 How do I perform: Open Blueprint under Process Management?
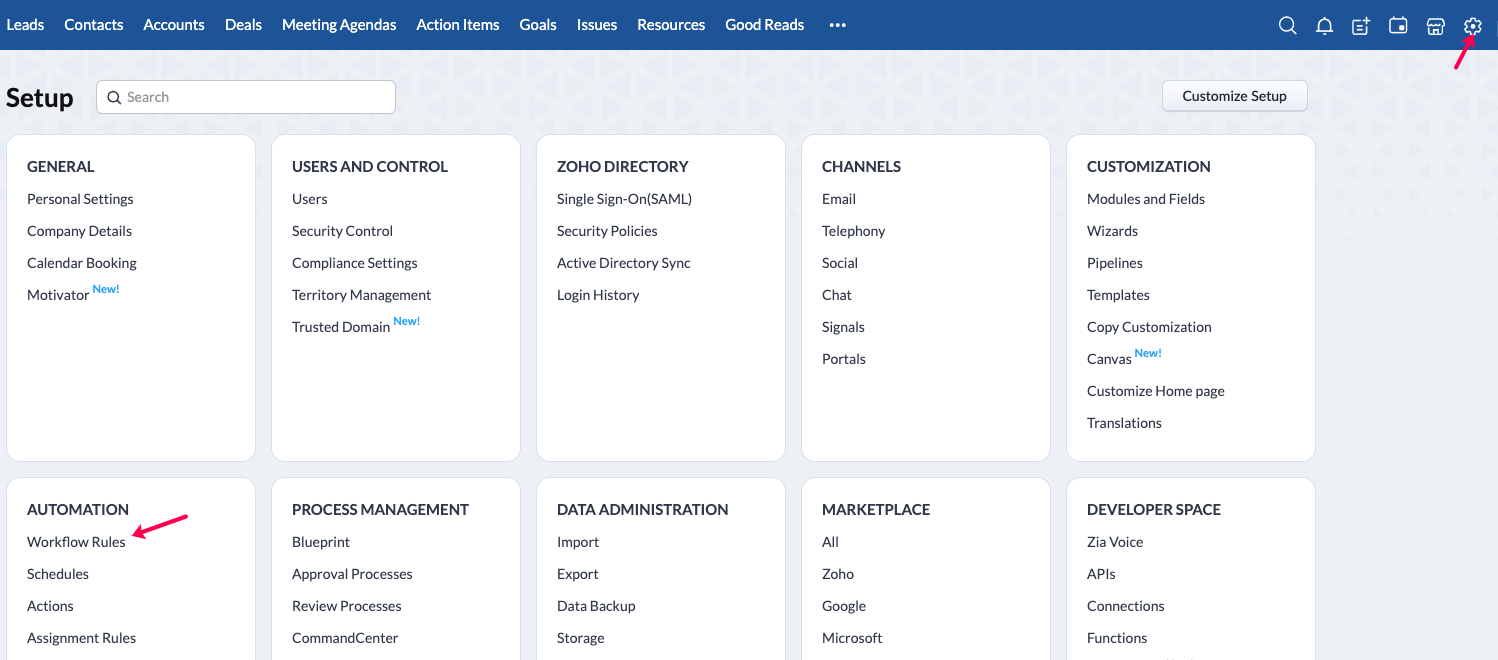coord(321,542)
